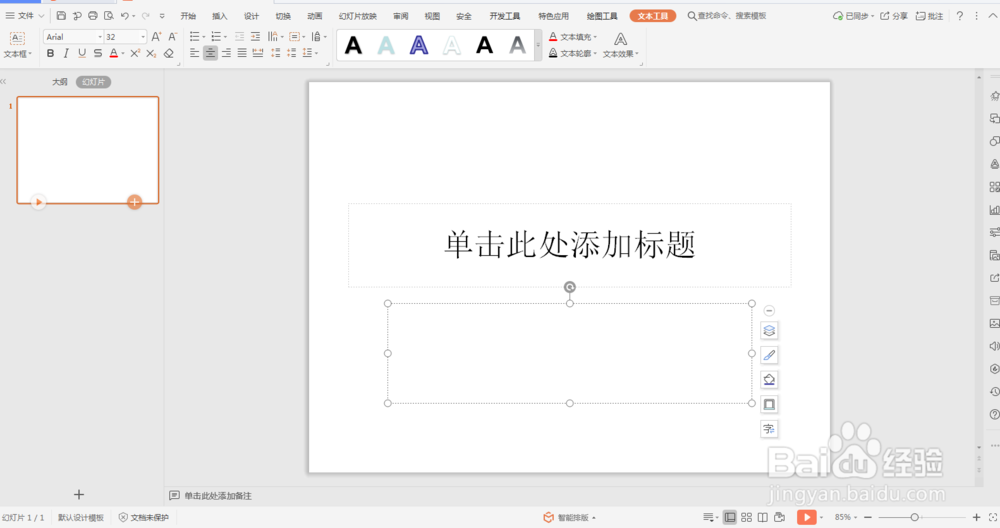Start slideshow with the orange play button
Image resolution: width=1000 pixels, height=528 pixels.
point(806,517)
